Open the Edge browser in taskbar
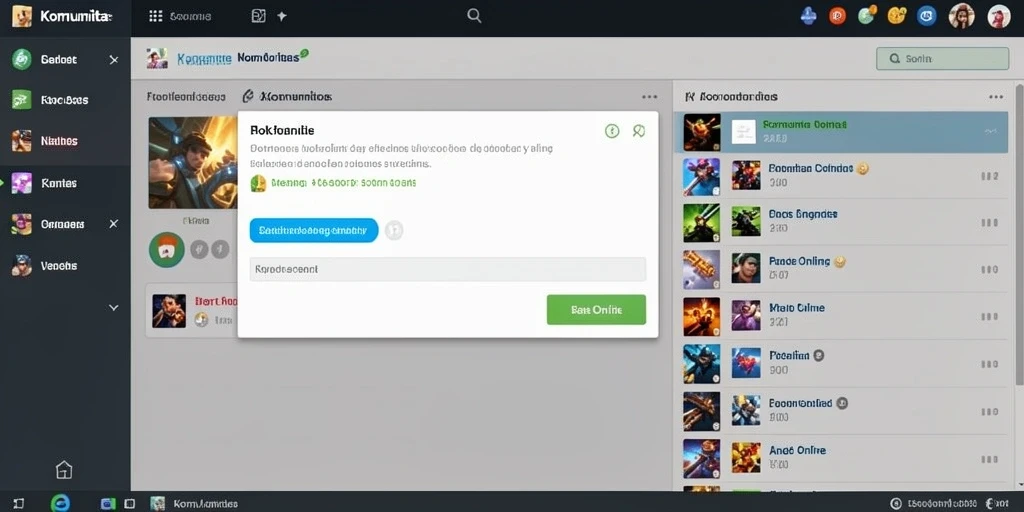Image resolution: width=1024 pixels, height=512 pixels. coord(60,503)
